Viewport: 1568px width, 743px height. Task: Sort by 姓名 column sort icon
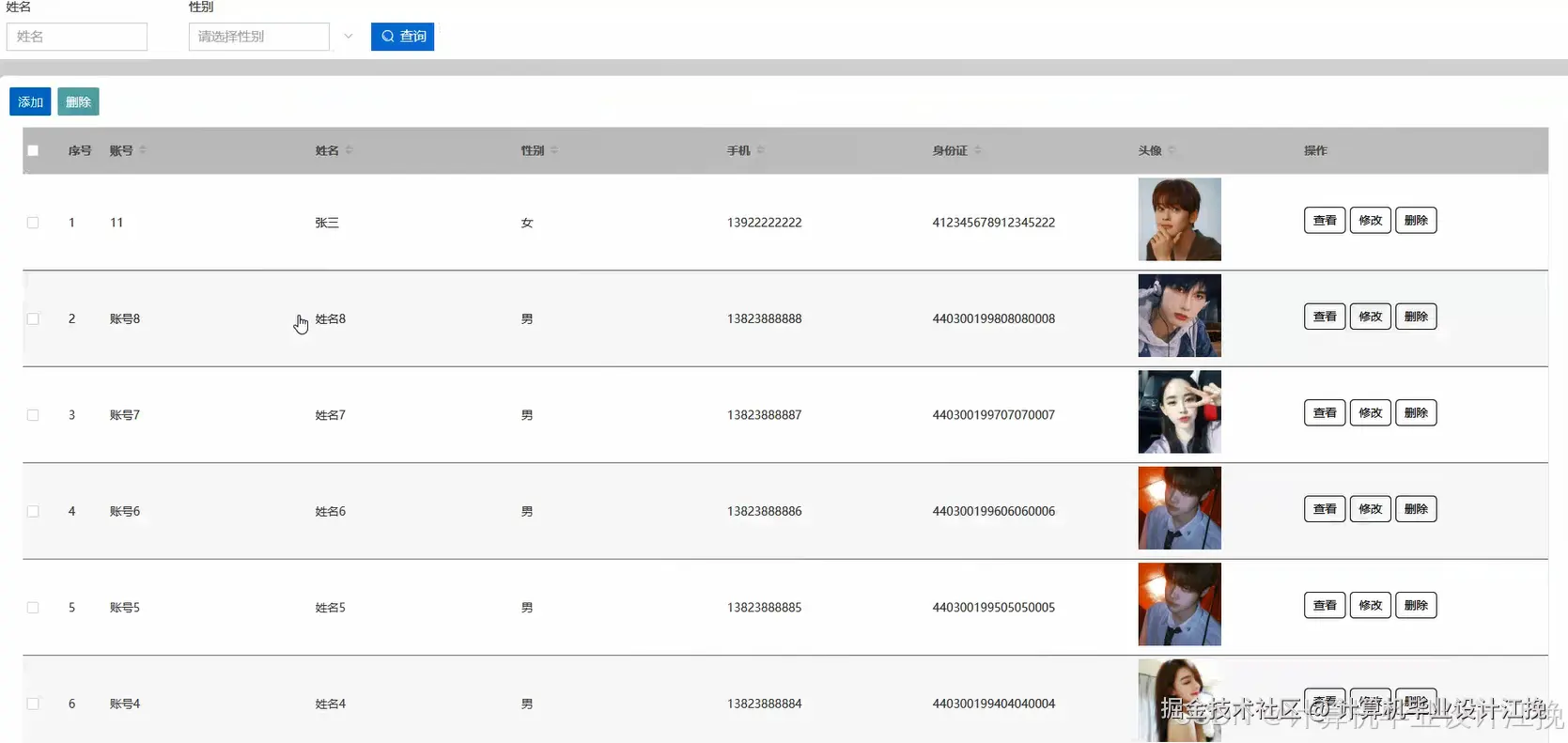[x=349, y=150]
